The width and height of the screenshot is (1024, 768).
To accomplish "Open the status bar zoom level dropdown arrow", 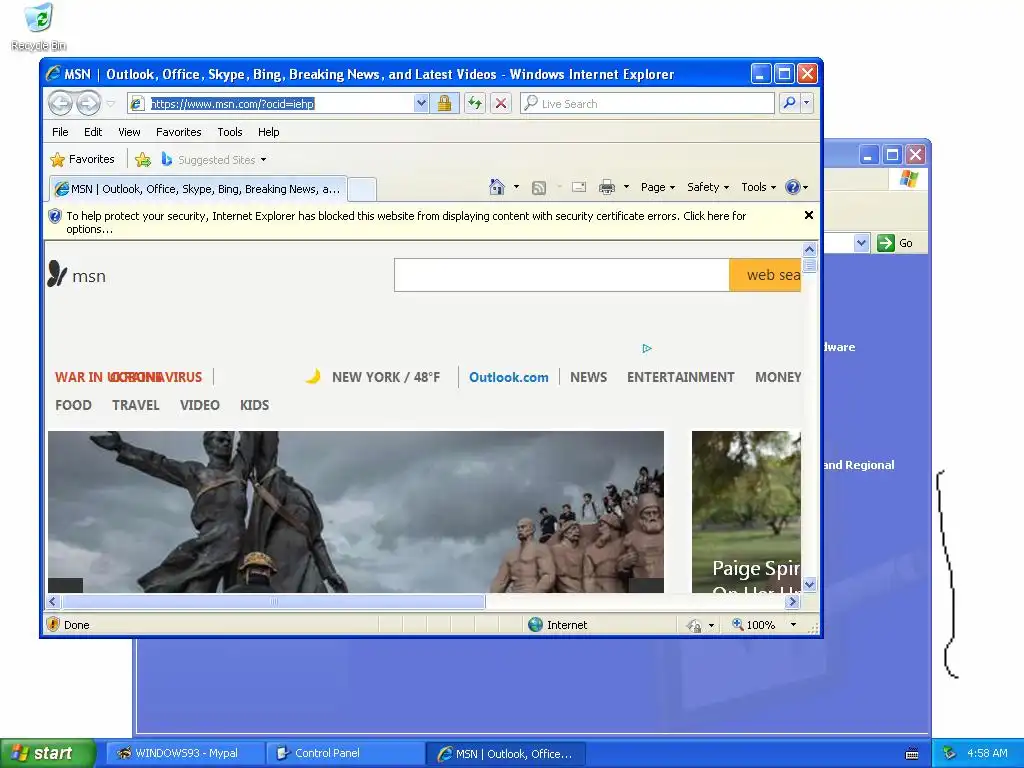I will pos(793,625).
